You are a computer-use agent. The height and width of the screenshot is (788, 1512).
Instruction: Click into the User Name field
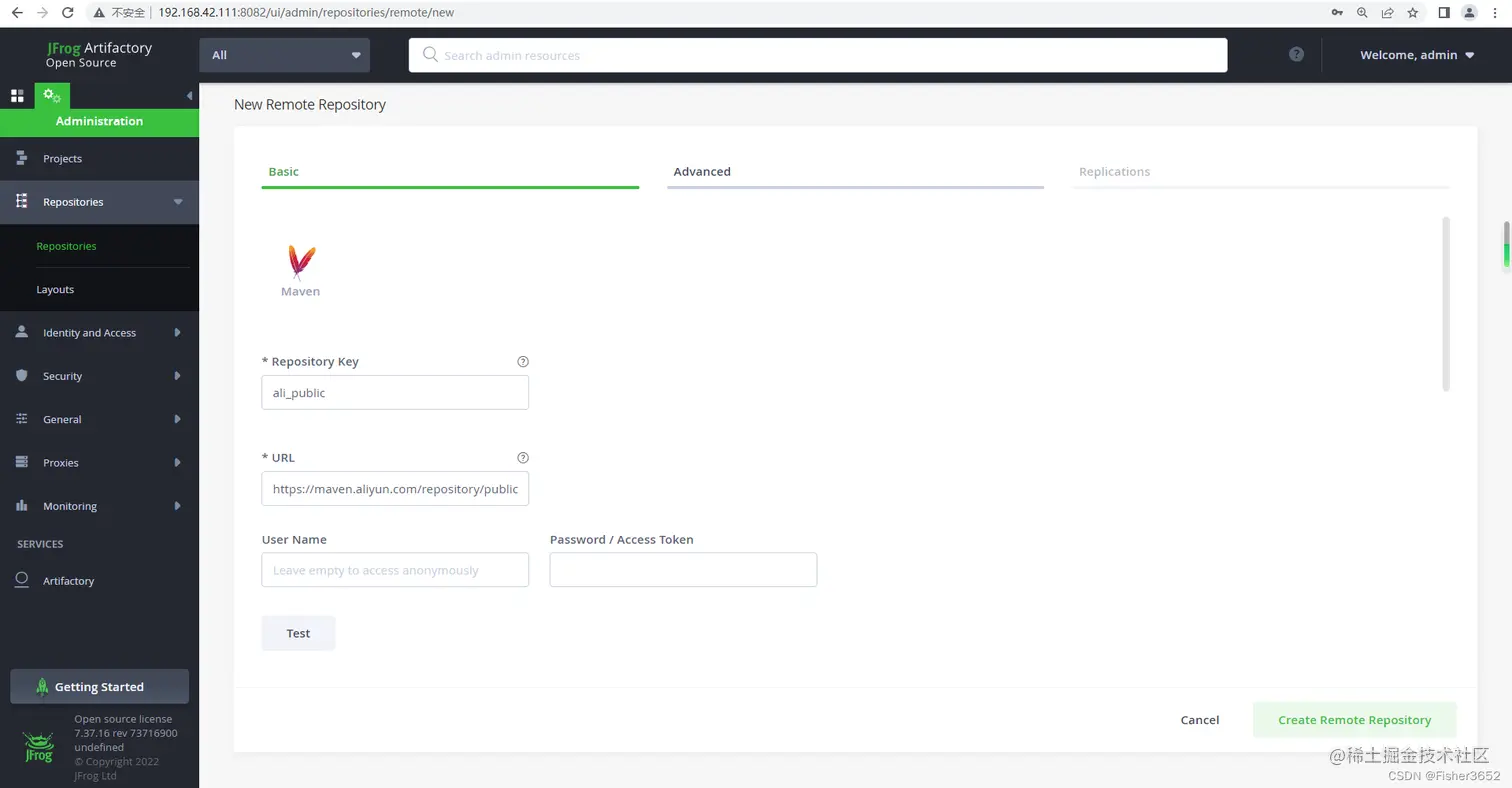coord(395,570)
